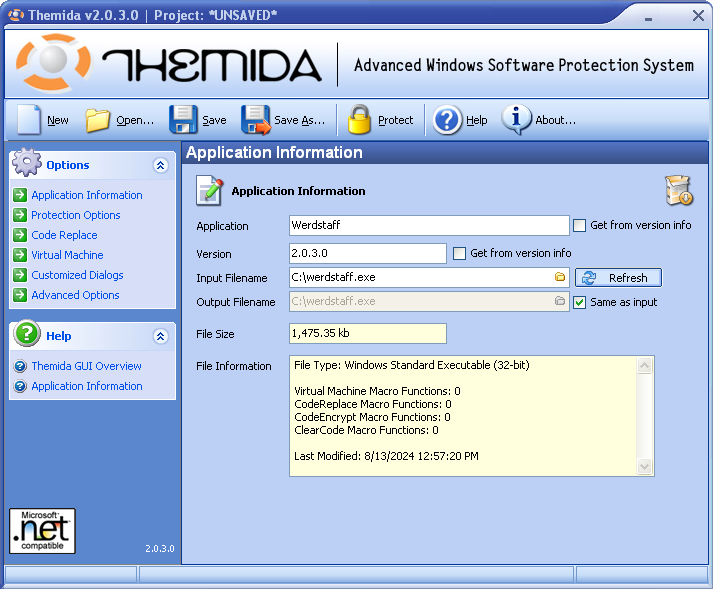Enable Get from version info for Application
This screenshot has width=713, height=589.
[579, 226]
